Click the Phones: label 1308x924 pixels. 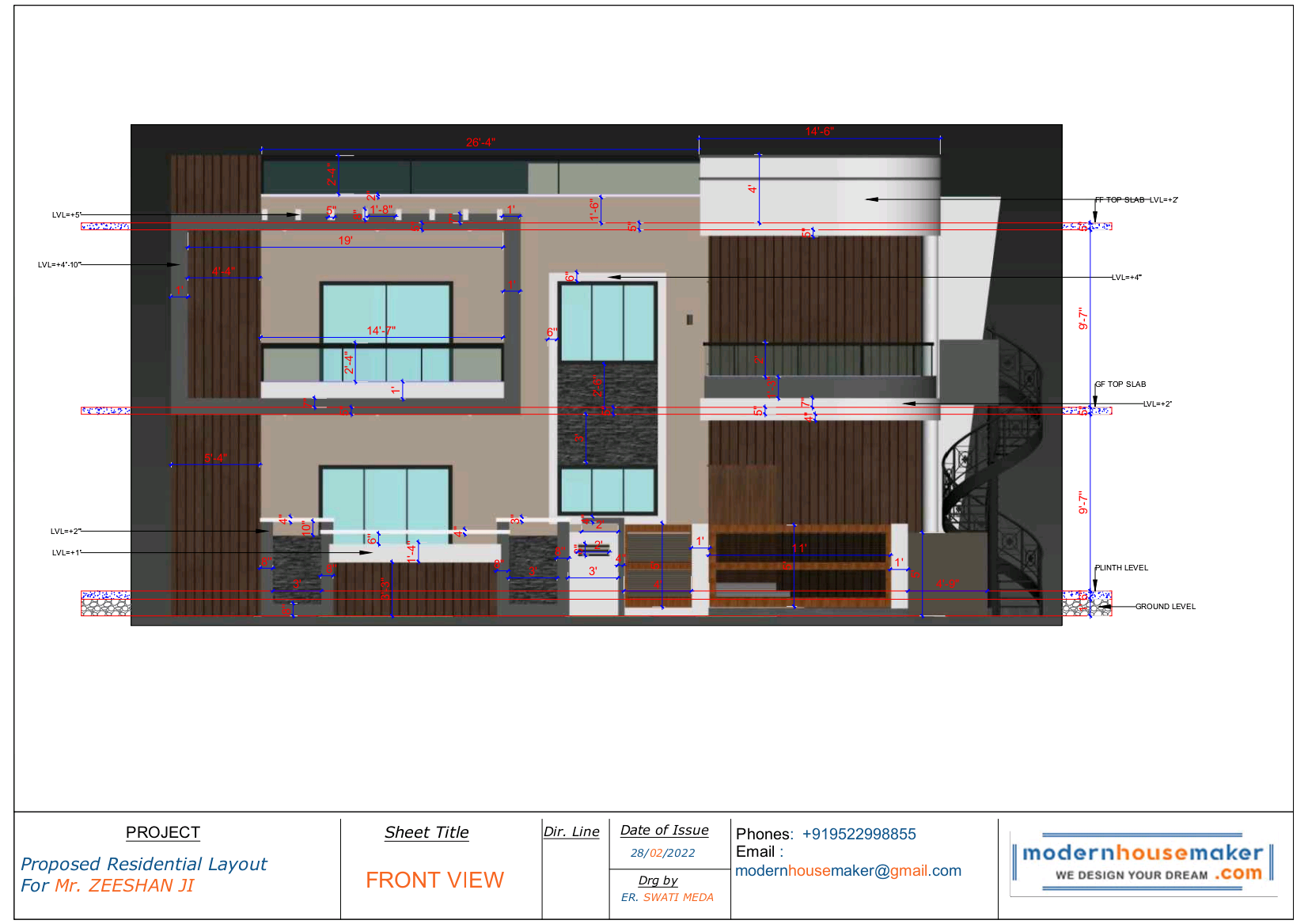[764, 834]
